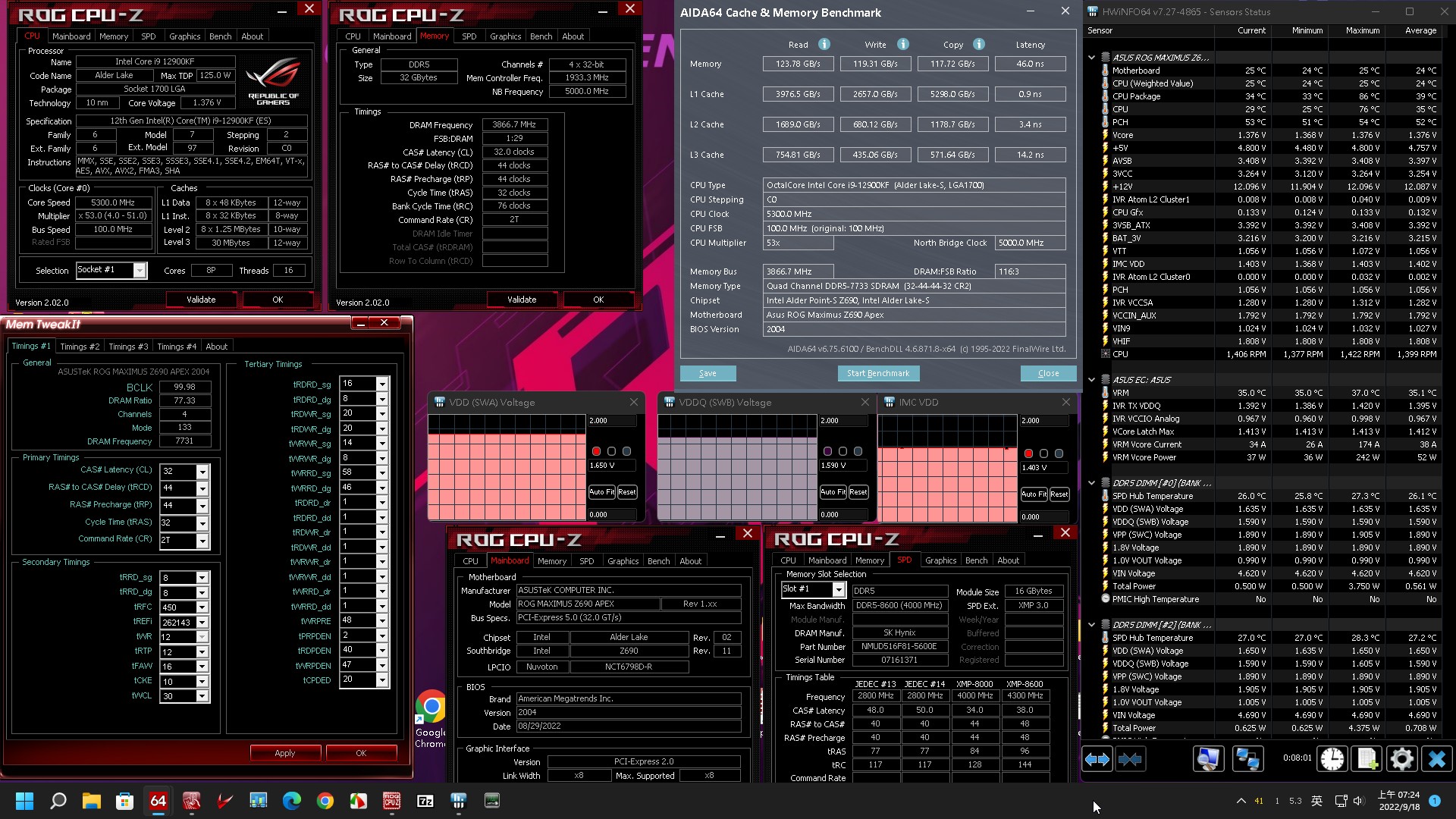Select red color circle in VDD (SWA) graph
This screenshot has height=819, width=1456.
[596, 451]
